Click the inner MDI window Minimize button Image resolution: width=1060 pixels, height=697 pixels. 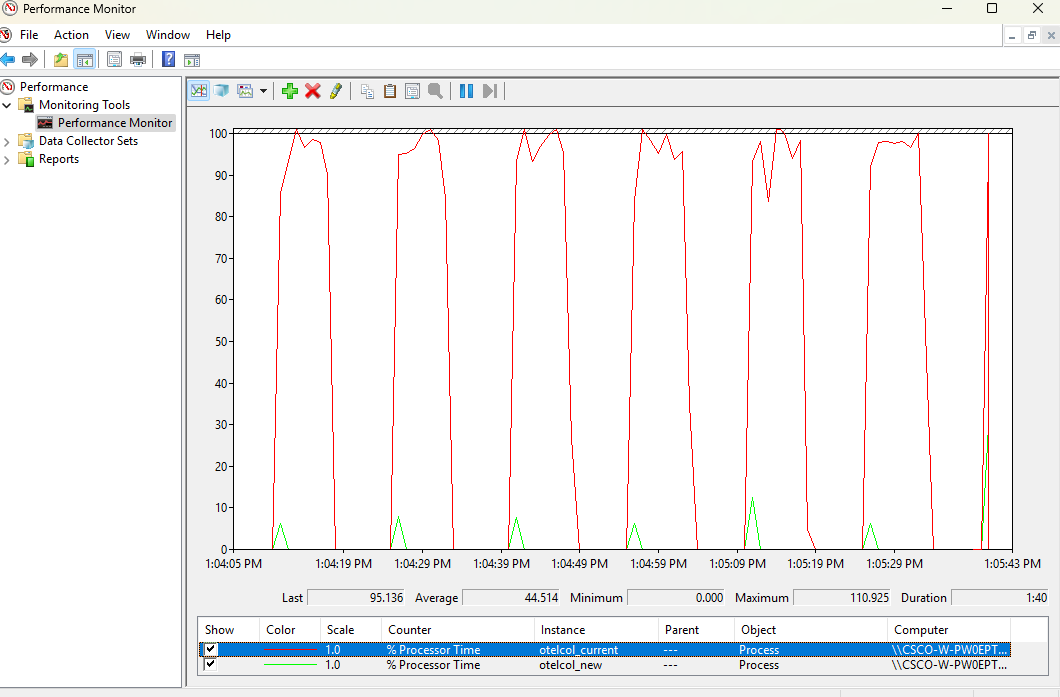(1012, 36)
